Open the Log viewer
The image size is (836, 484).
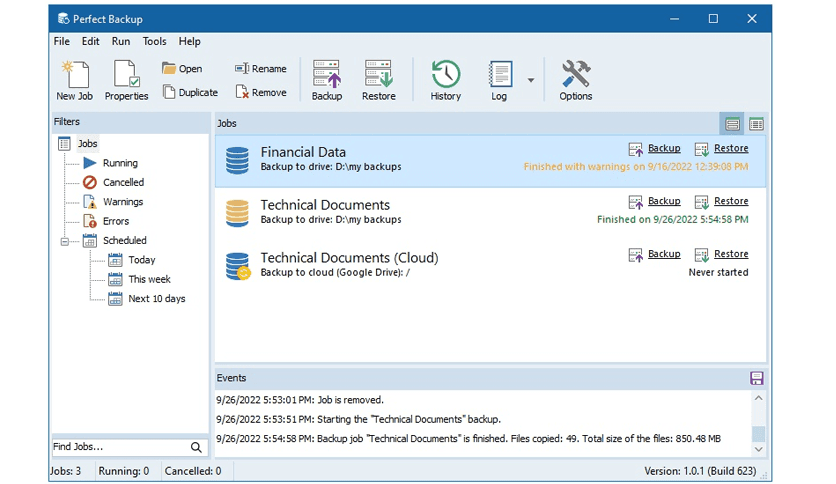500,80
